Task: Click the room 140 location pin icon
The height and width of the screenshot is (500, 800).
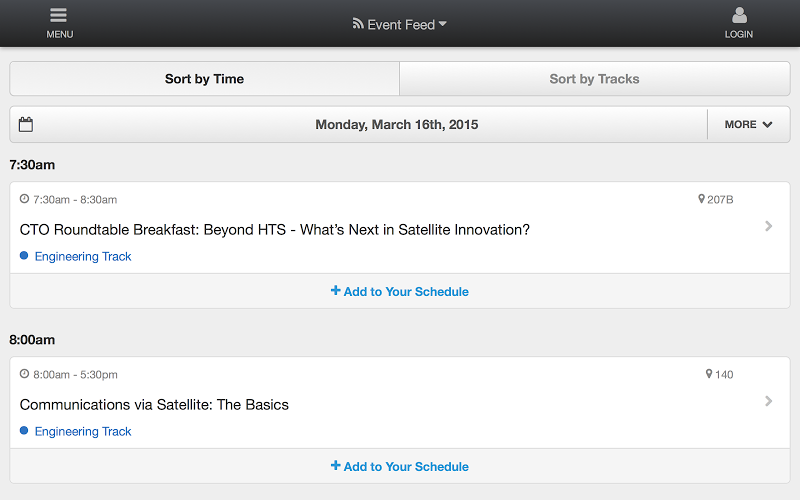Action: pos(709,374)
